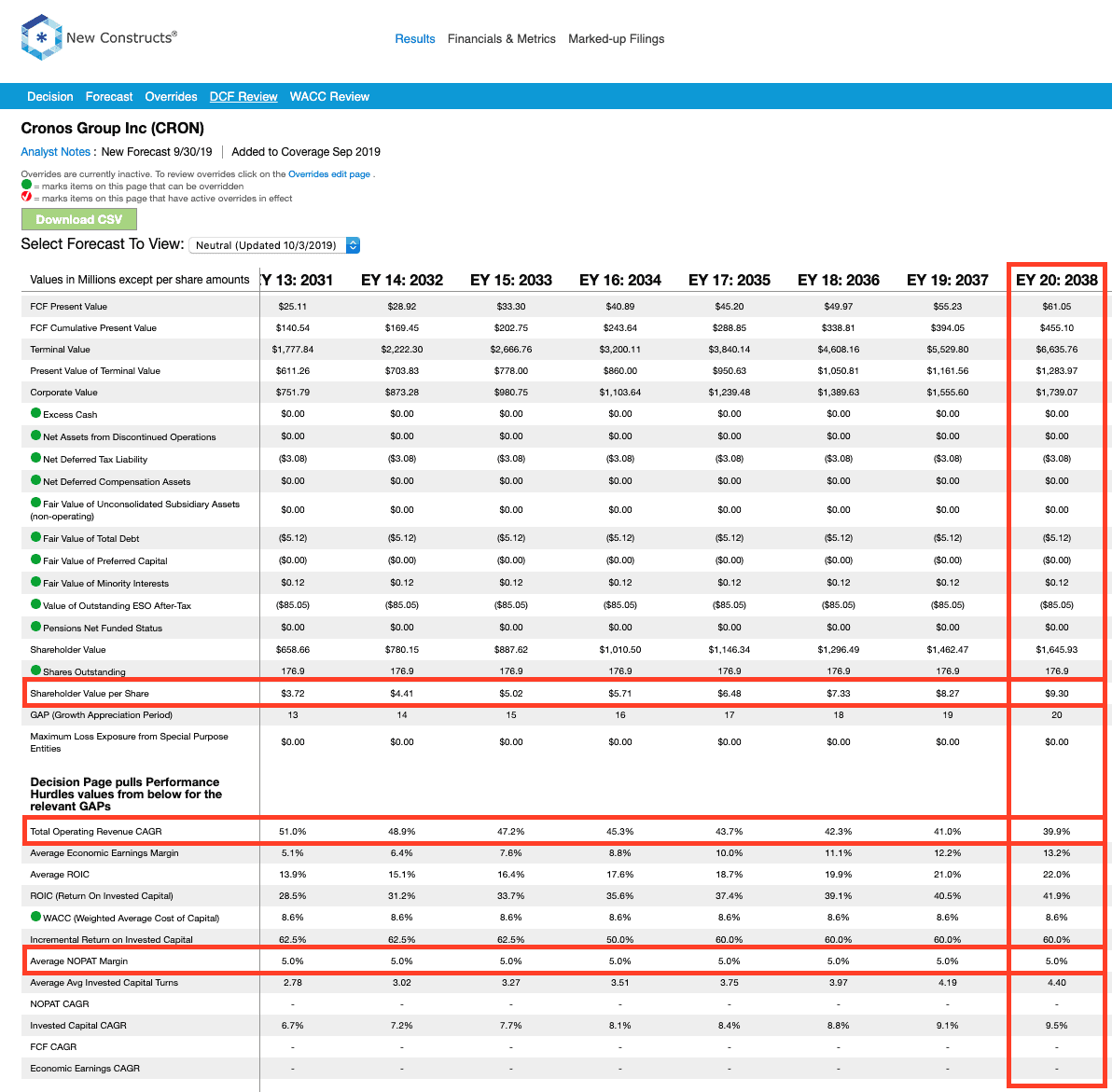
Task: Click the Average Economic Earnings Margin row label
Action: 104,853
